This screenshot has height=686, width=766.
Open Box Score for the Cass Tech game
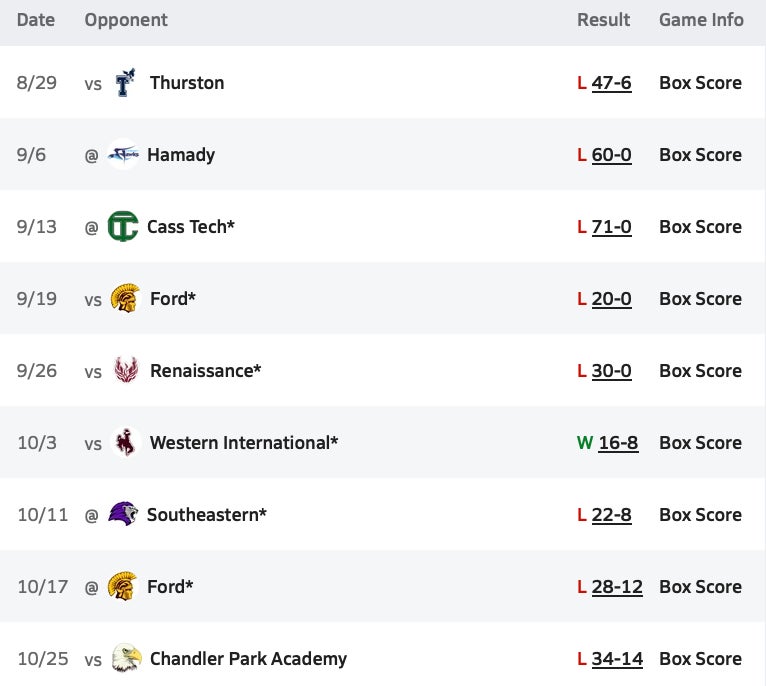(700, 227)
